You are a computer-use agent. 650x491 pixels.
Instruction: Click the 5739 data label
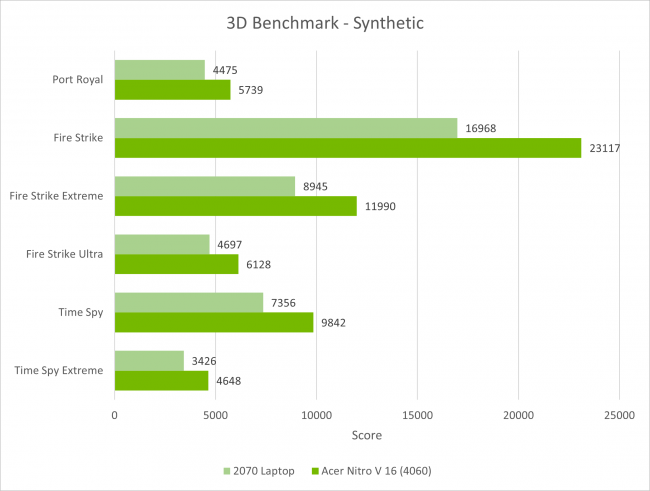pyautogui.click(x=250, y=90)
